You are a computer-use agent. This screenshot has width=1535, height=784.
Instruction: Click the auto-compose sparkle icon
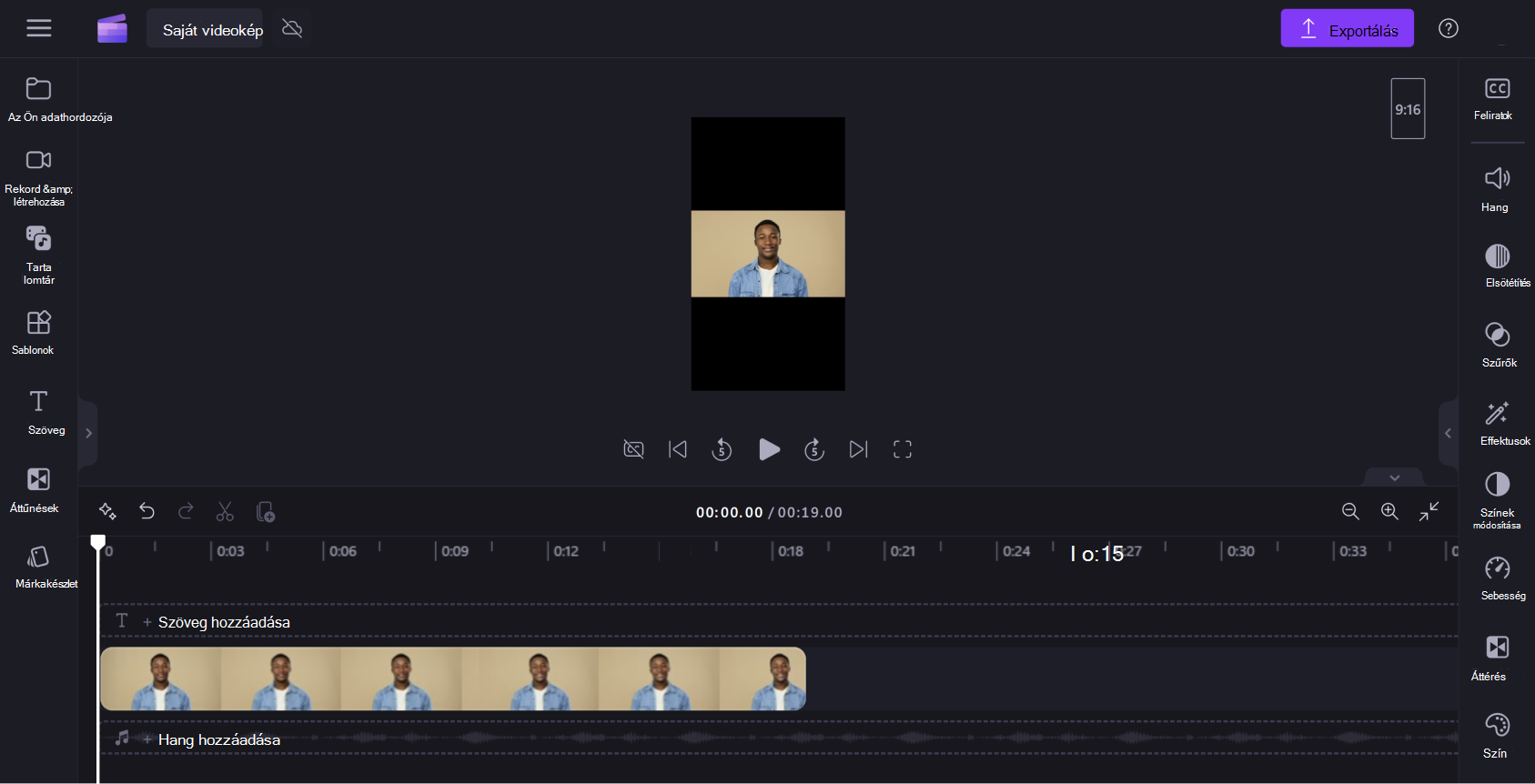pyautogui.click(x=107, y=511)
